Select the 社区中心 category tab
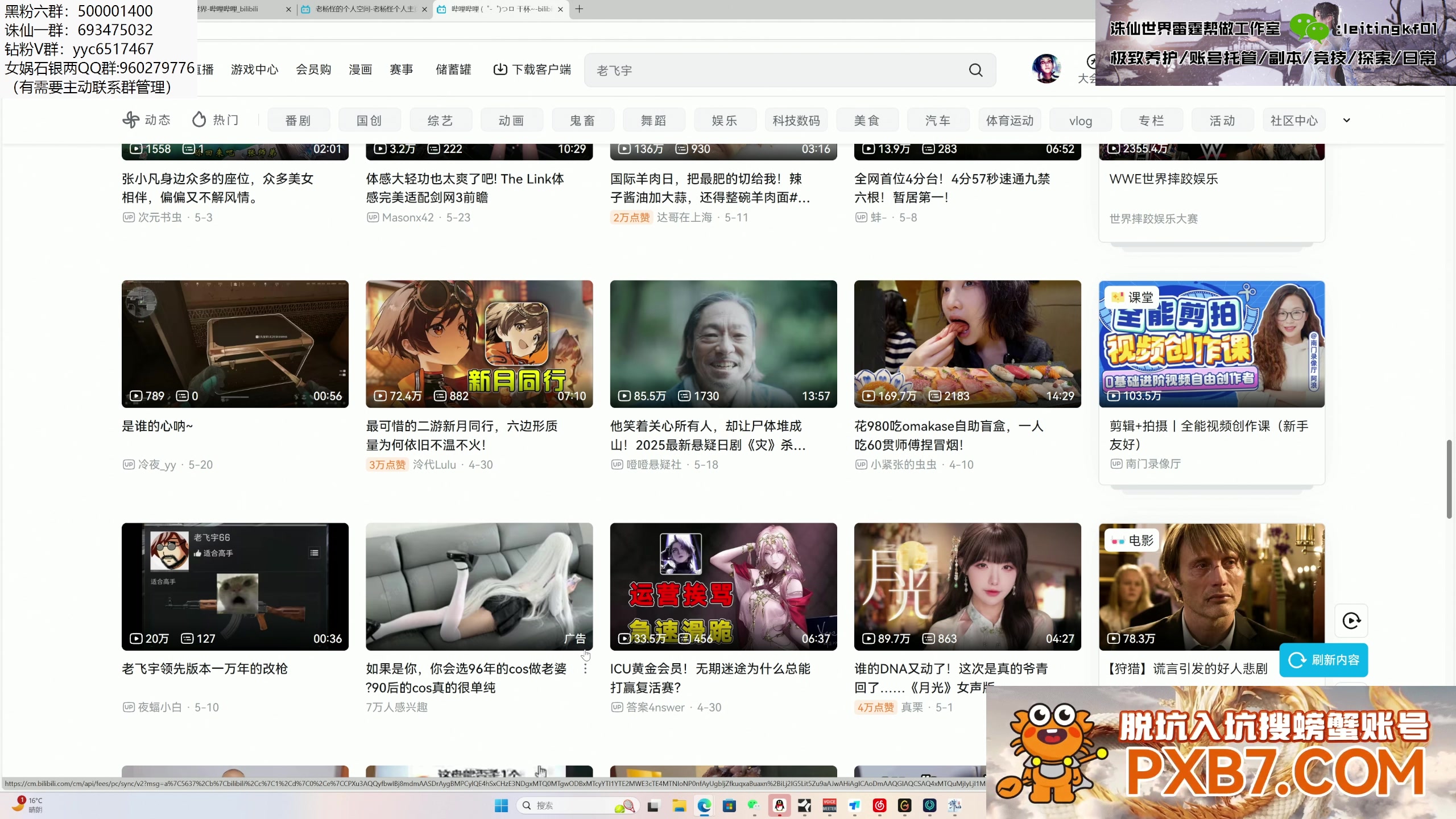1456x819 pixels. click(x=1294, y=121)
